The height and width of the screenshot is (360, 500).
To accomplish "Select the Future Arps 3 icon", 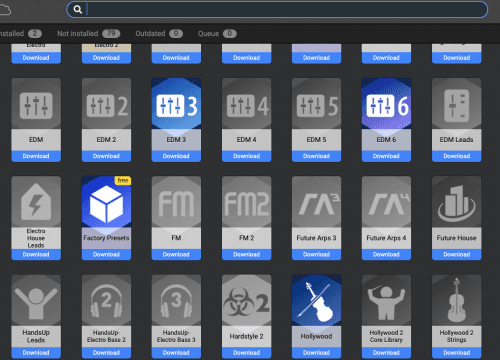I will 319,204.
